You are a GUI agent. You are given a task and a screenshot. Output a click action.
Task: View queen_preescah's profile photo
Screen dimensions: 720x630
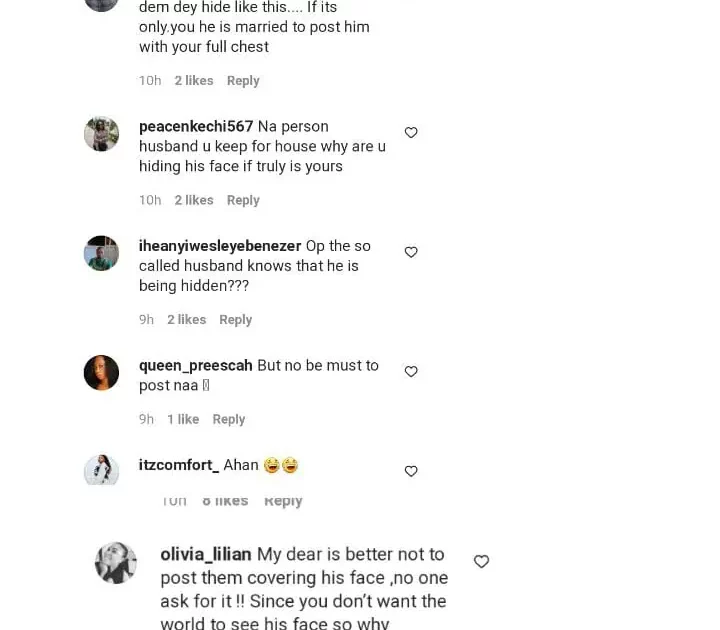tap(101, 373)
